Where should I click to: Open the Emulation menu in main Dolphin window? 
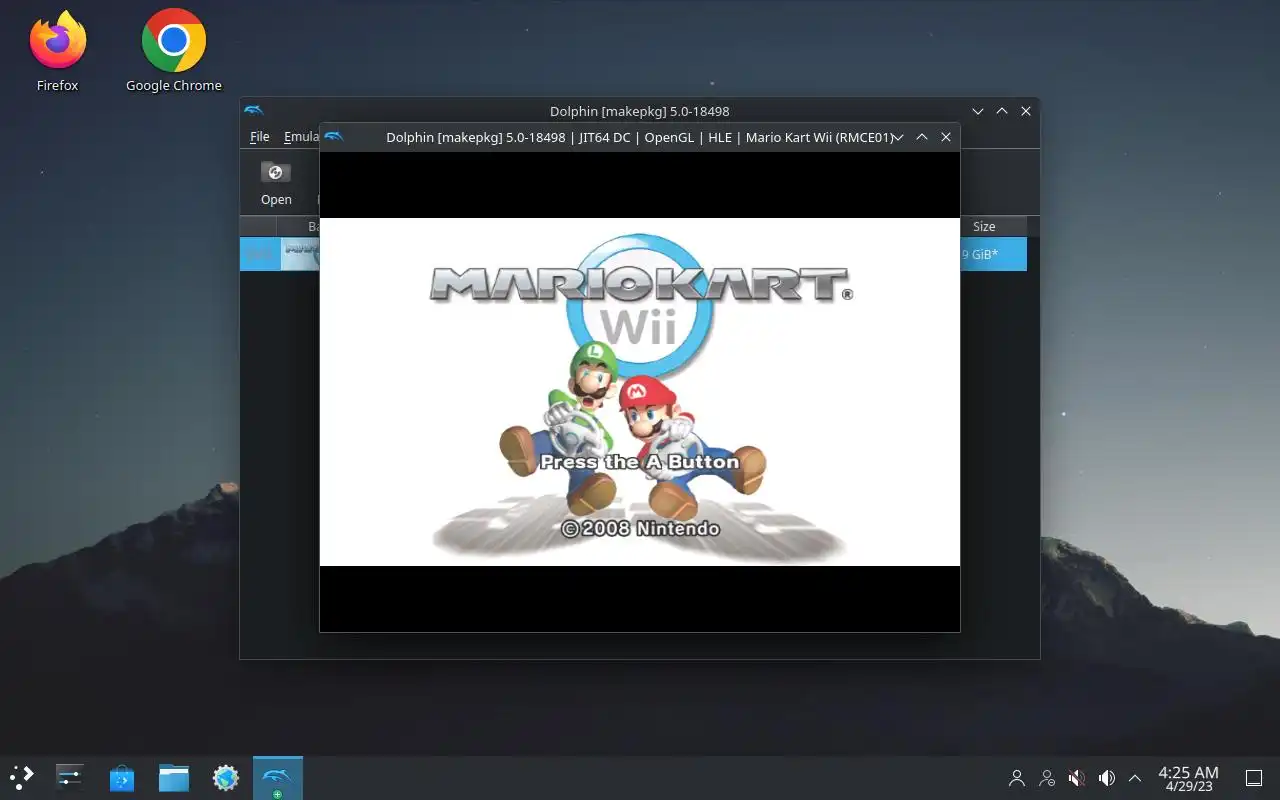tap(300, 137)
